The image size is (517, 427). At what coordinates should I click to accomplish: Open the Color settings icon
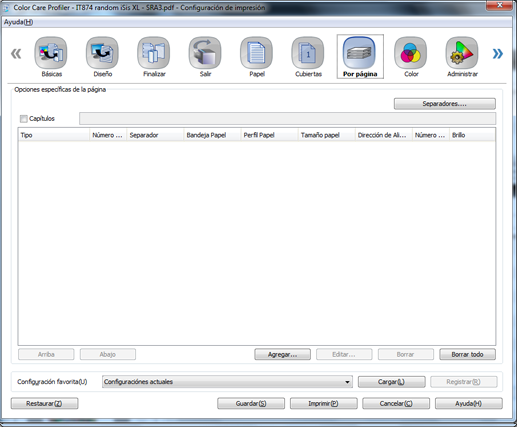click(411, 53)
